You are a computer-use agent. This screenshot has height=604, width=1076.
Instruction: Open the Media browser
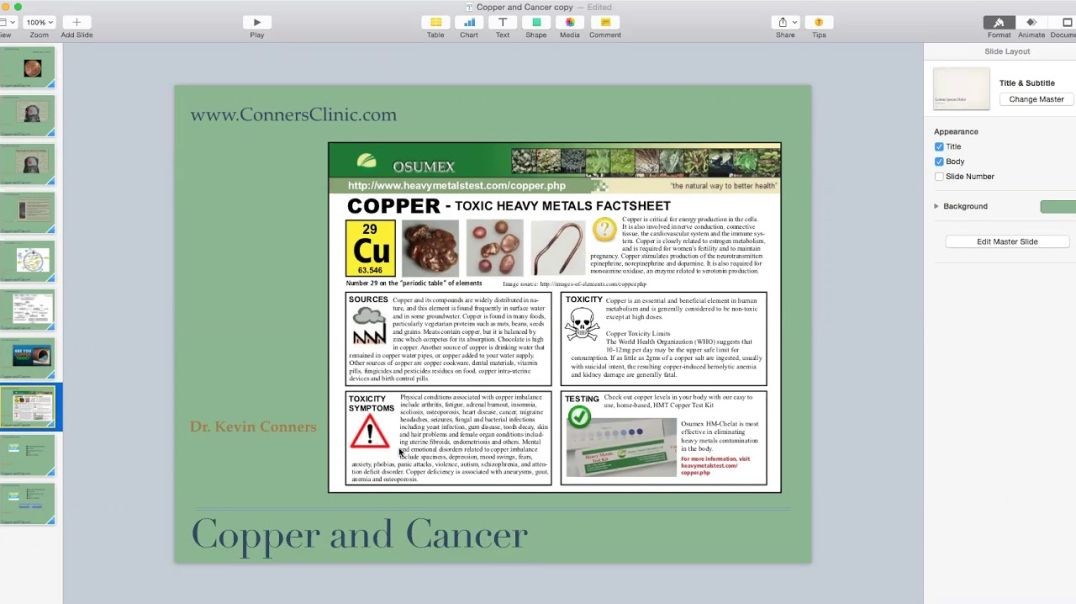coord(570,23)
